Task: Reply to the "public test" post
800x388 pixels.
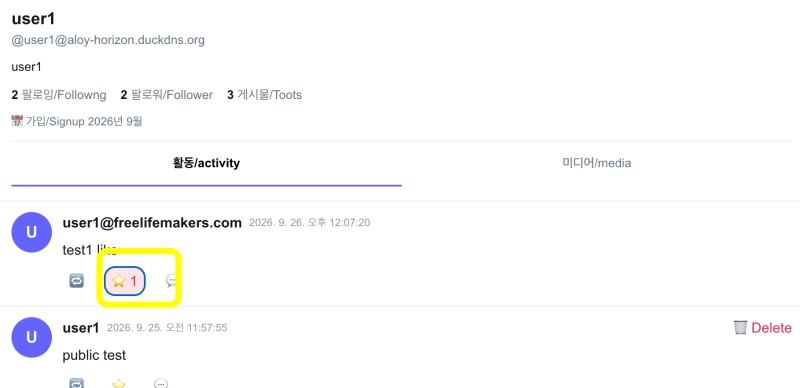Action: coord(161,383)
